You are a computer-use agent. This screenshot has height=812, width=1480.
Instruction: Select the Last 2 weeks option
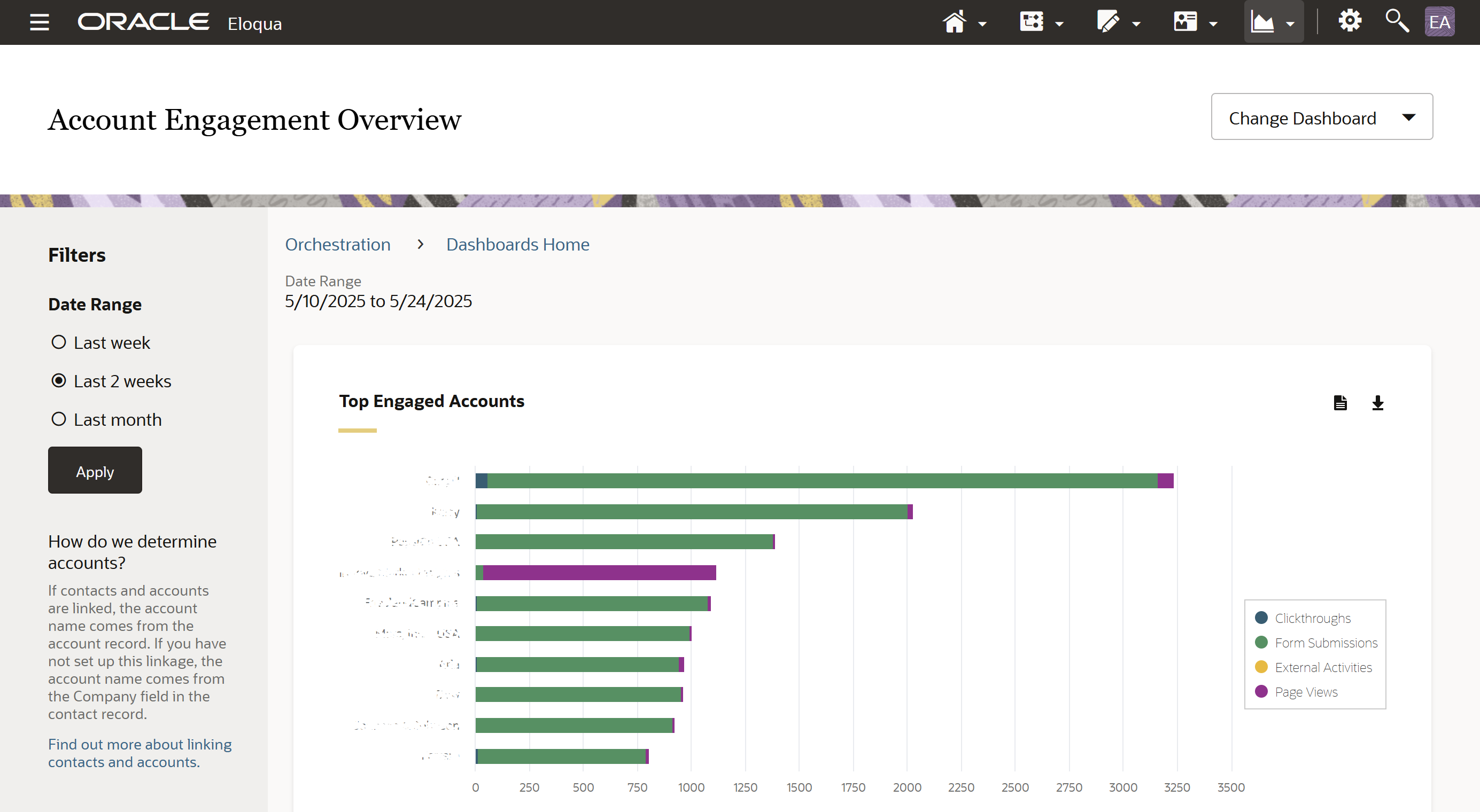point(59,380)
